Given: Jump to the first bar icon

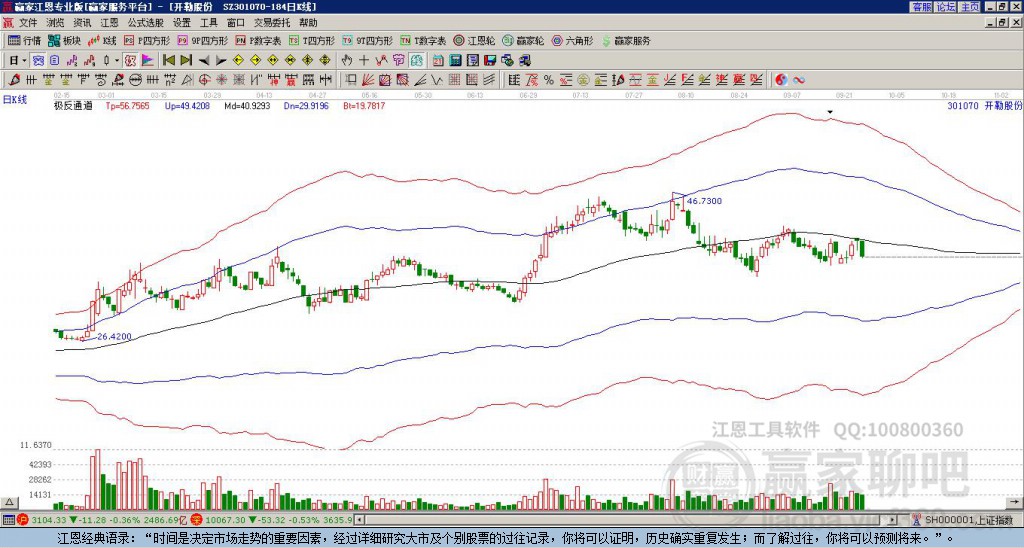Looking at the screenshot, I should point(169,60).
